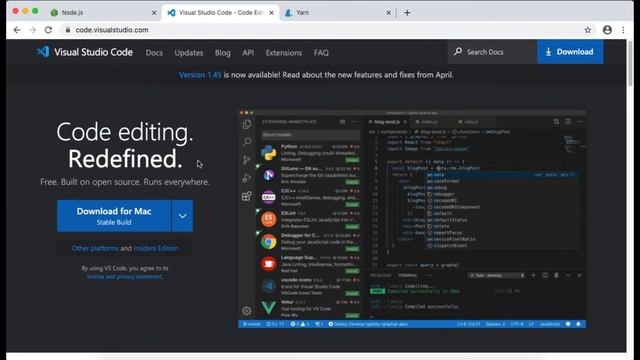Switch to the Yarn tab

(337, 13)
